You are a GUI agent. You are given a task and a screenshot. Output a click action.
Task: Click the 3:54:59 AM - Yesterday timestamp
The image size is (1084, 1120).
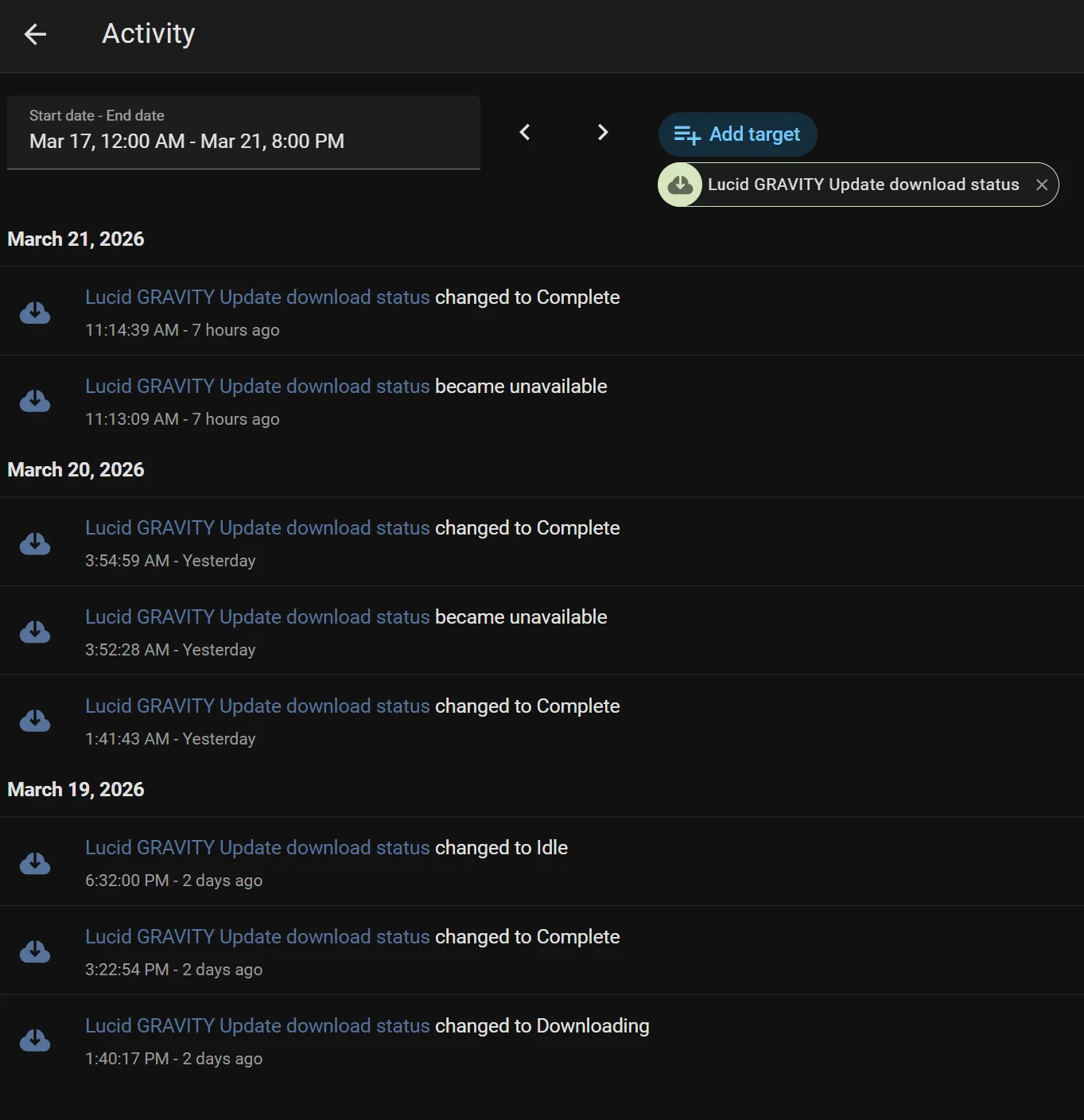170,561
